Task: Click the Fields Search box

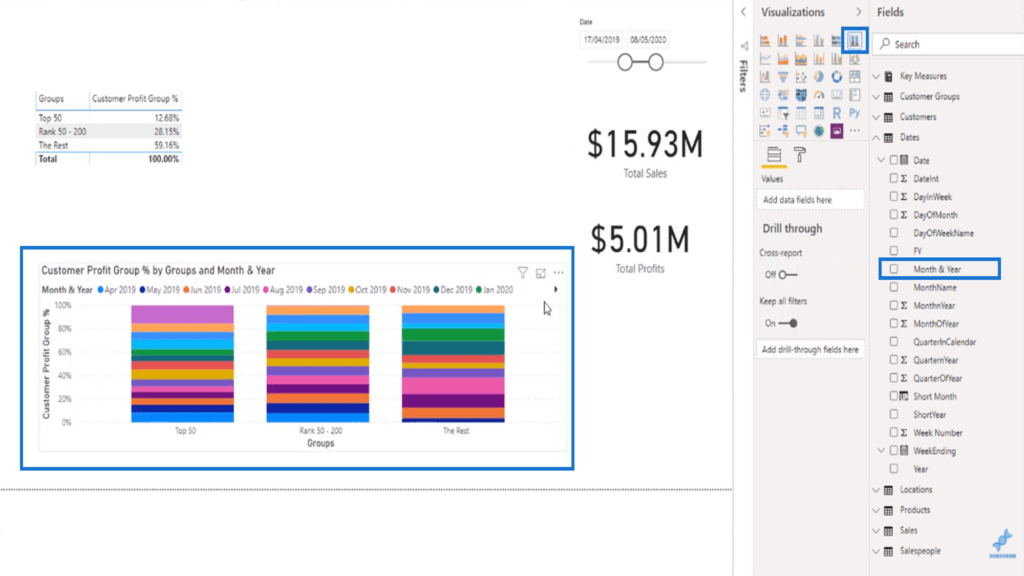Action: tap(948, 44)
